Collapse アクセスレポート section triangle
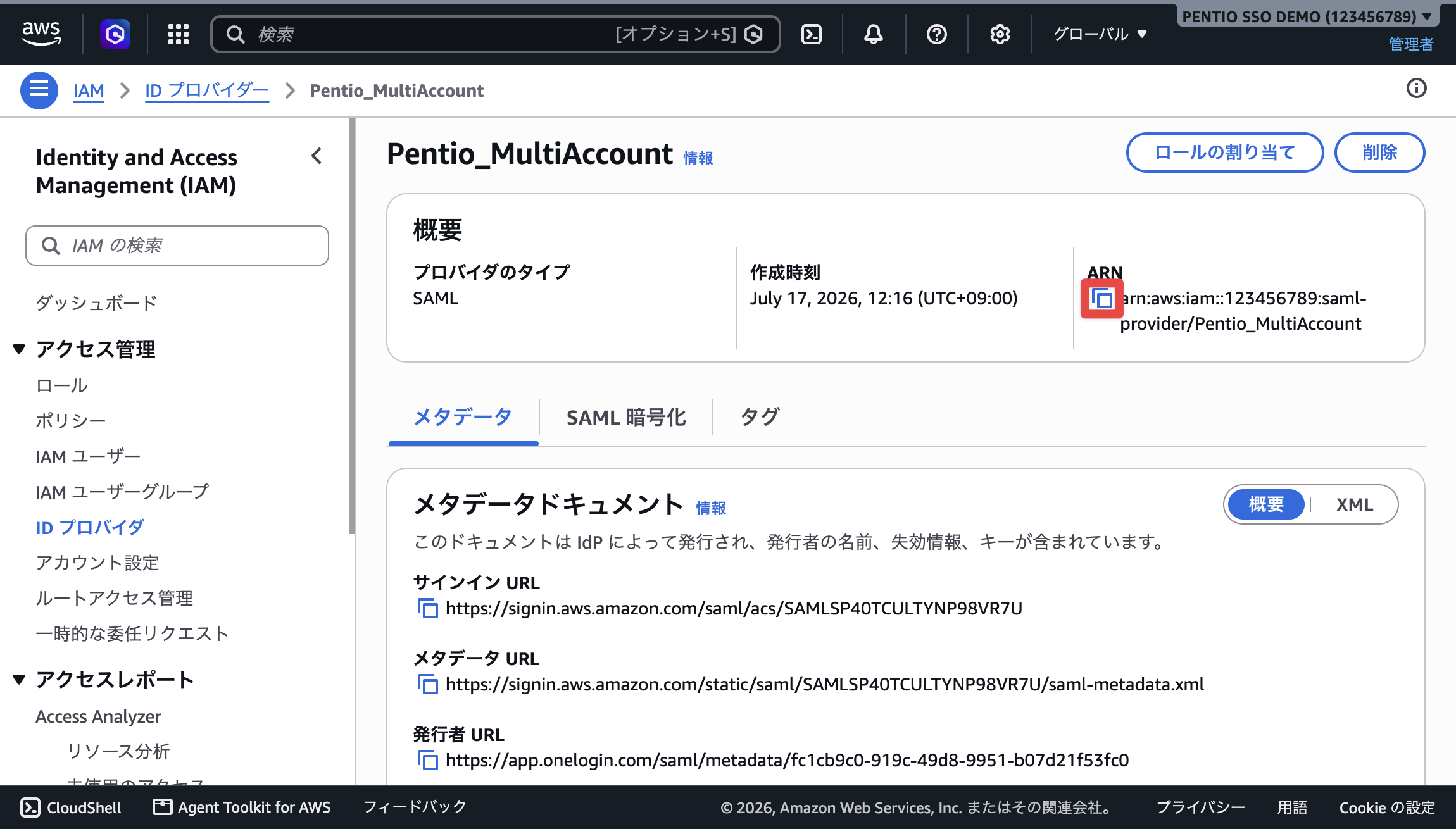The image size is (1456, 829). click(x=20, y=680)
